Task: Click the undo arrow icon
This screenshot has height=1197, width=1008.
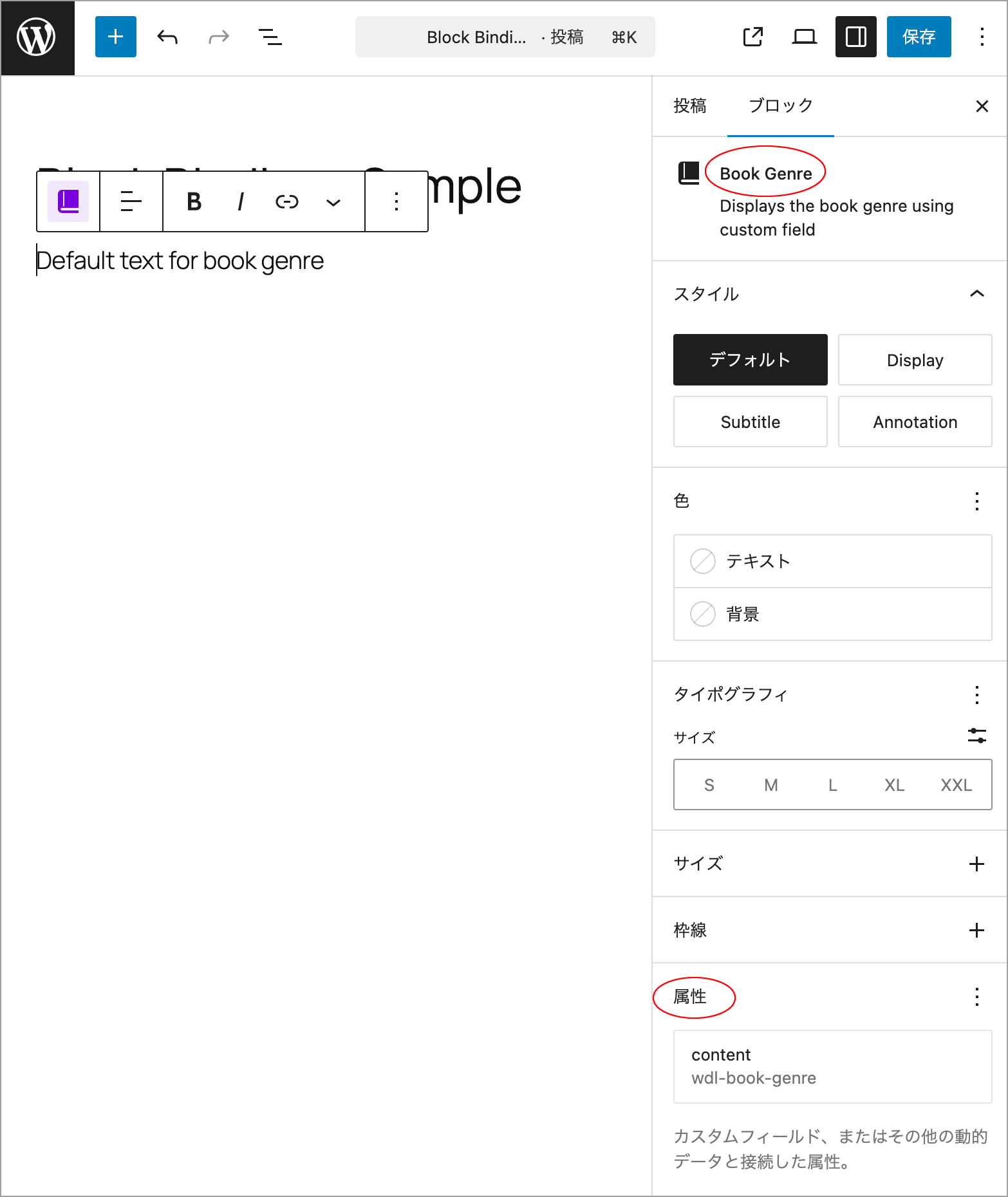Action: (167, 37)
